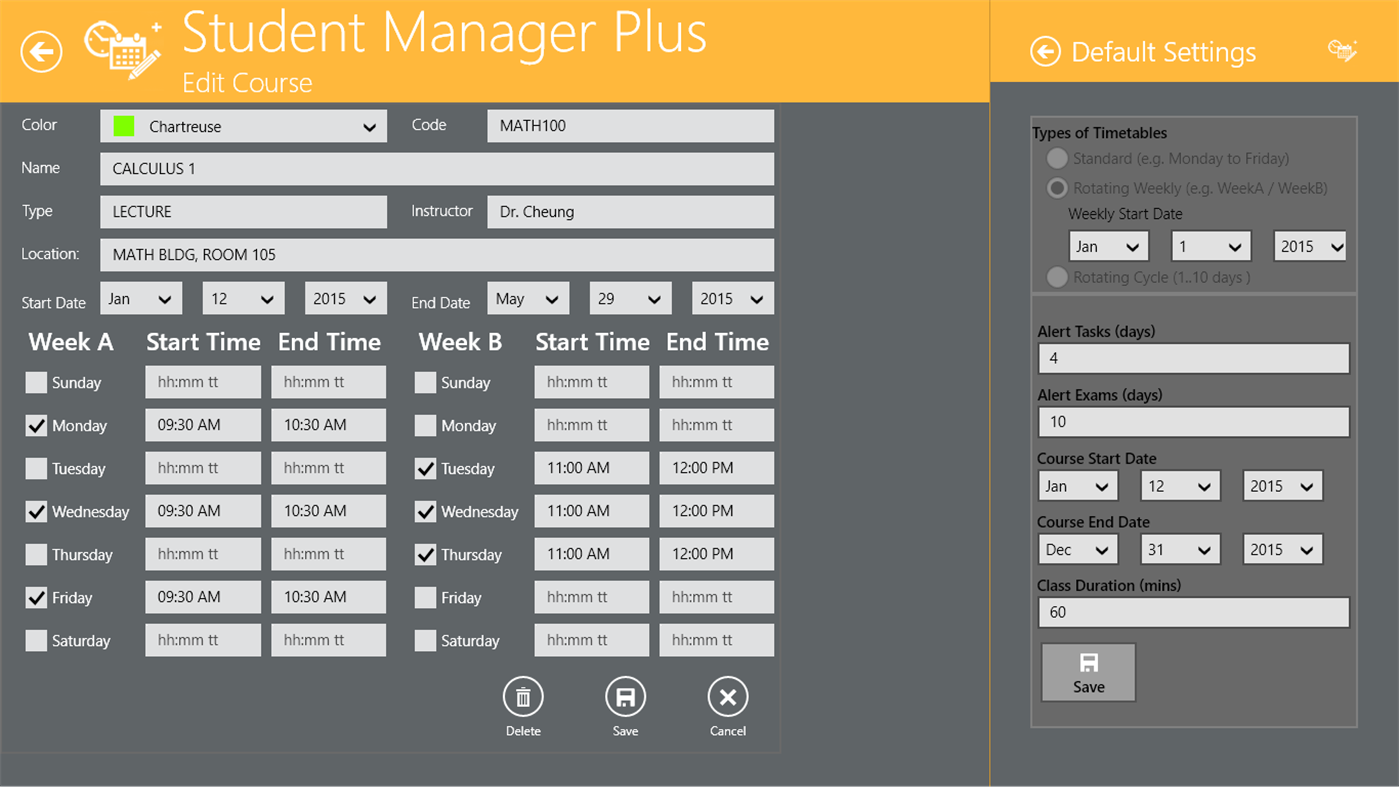The height and width of the screenshot is (787, 1399).
Task: Check Friday in Week B schedule
Action: pos(423,597)
